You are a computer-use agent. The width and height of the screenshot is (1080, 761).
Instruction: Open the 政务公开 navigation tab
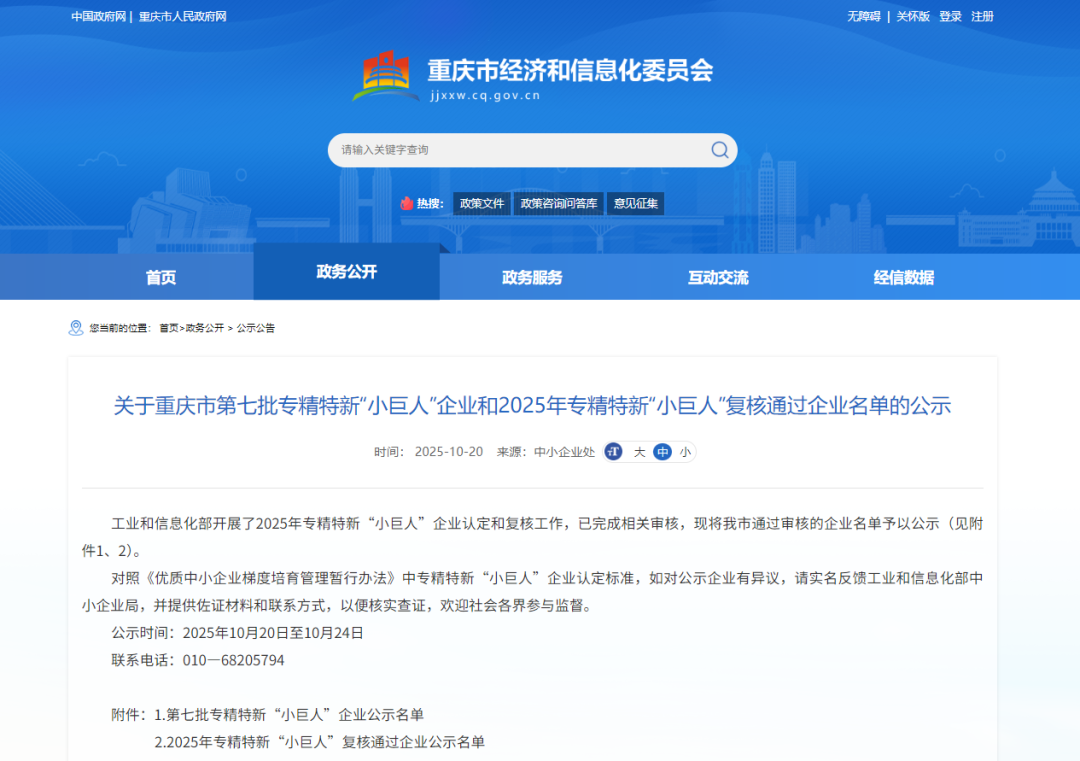point(346,272)
